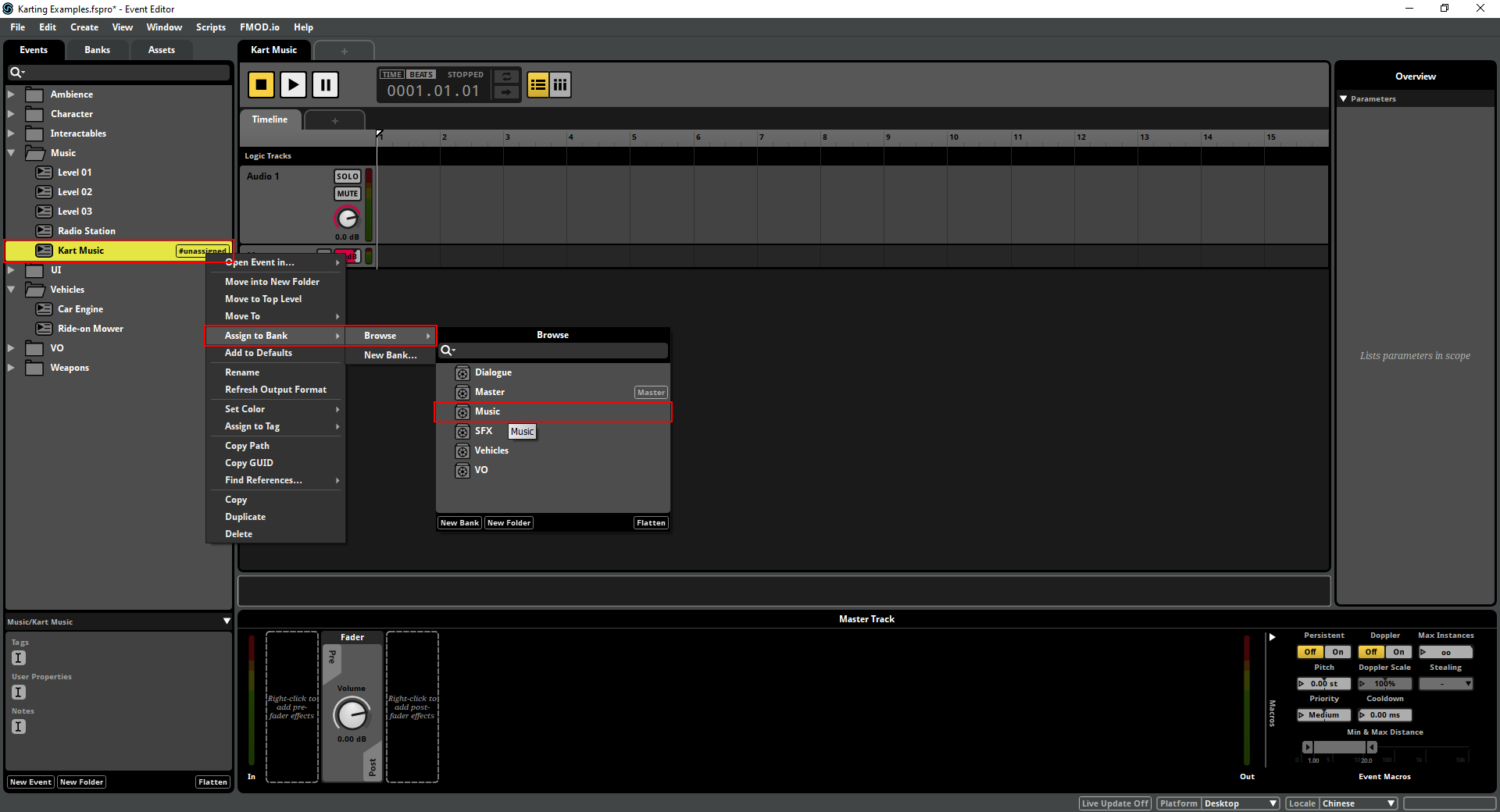
Task: Pause playback in the transport bar
Action: pyautogui.click(x=325, y=84)
